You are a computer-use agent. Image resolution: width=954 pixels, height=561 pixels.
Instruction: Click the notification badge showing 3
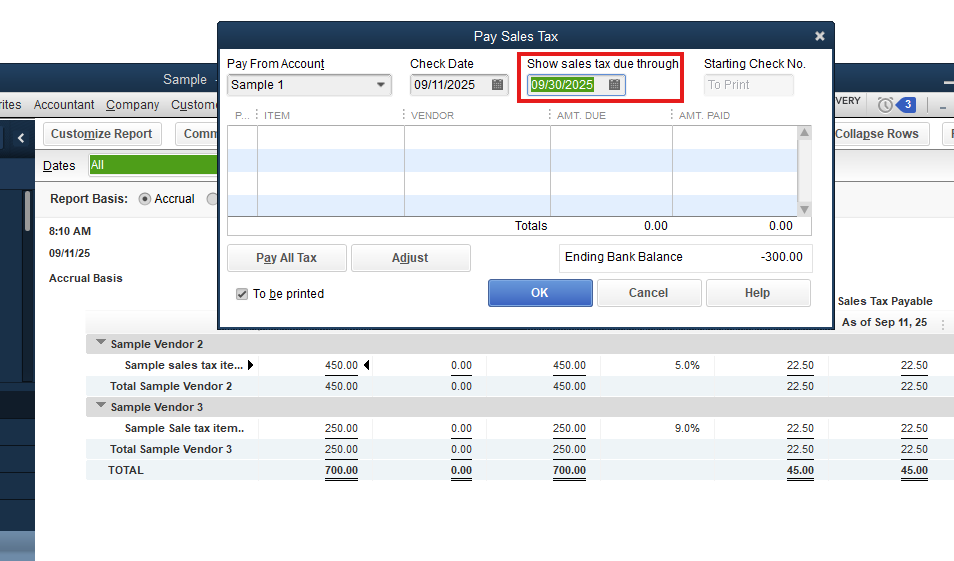pyautogui.click(x=907, y=104)
